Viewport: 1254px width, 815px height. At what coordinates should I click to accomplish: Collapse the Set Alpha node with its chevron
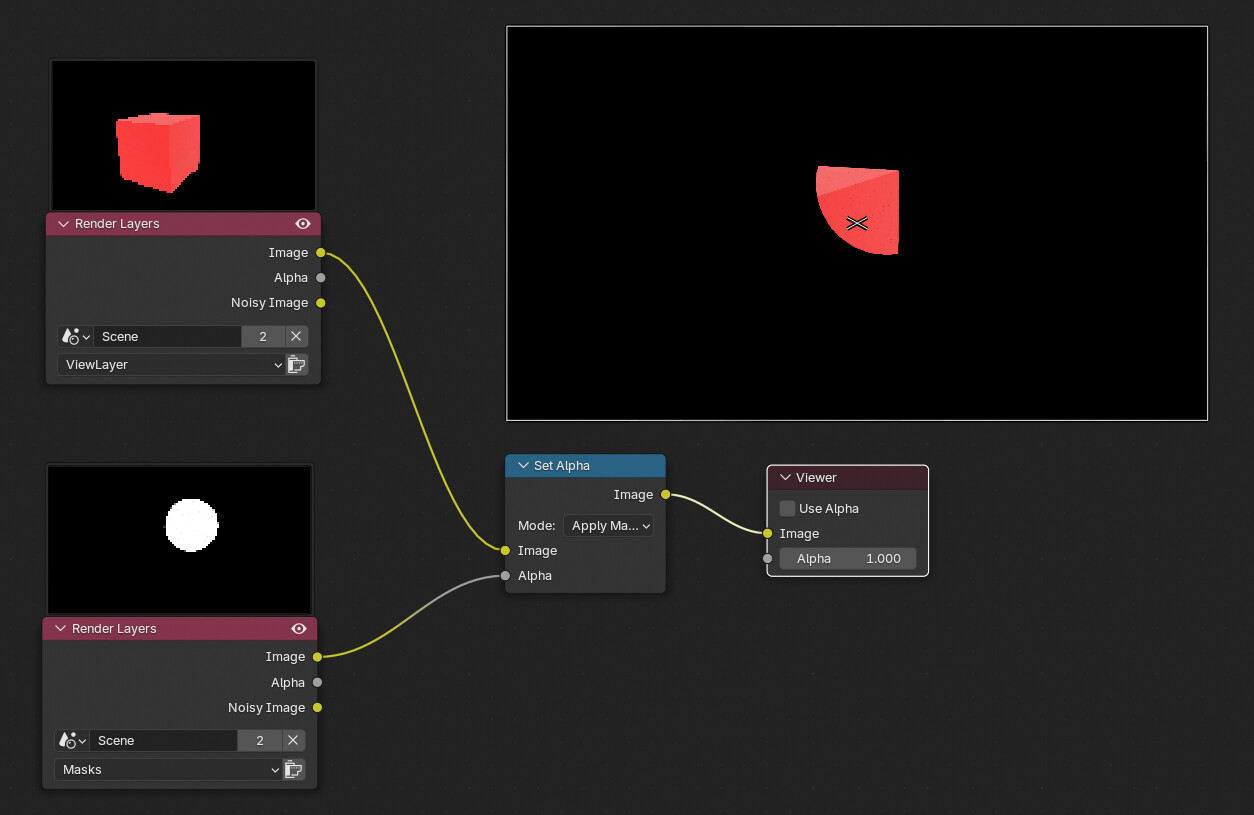tap(523, 466)
